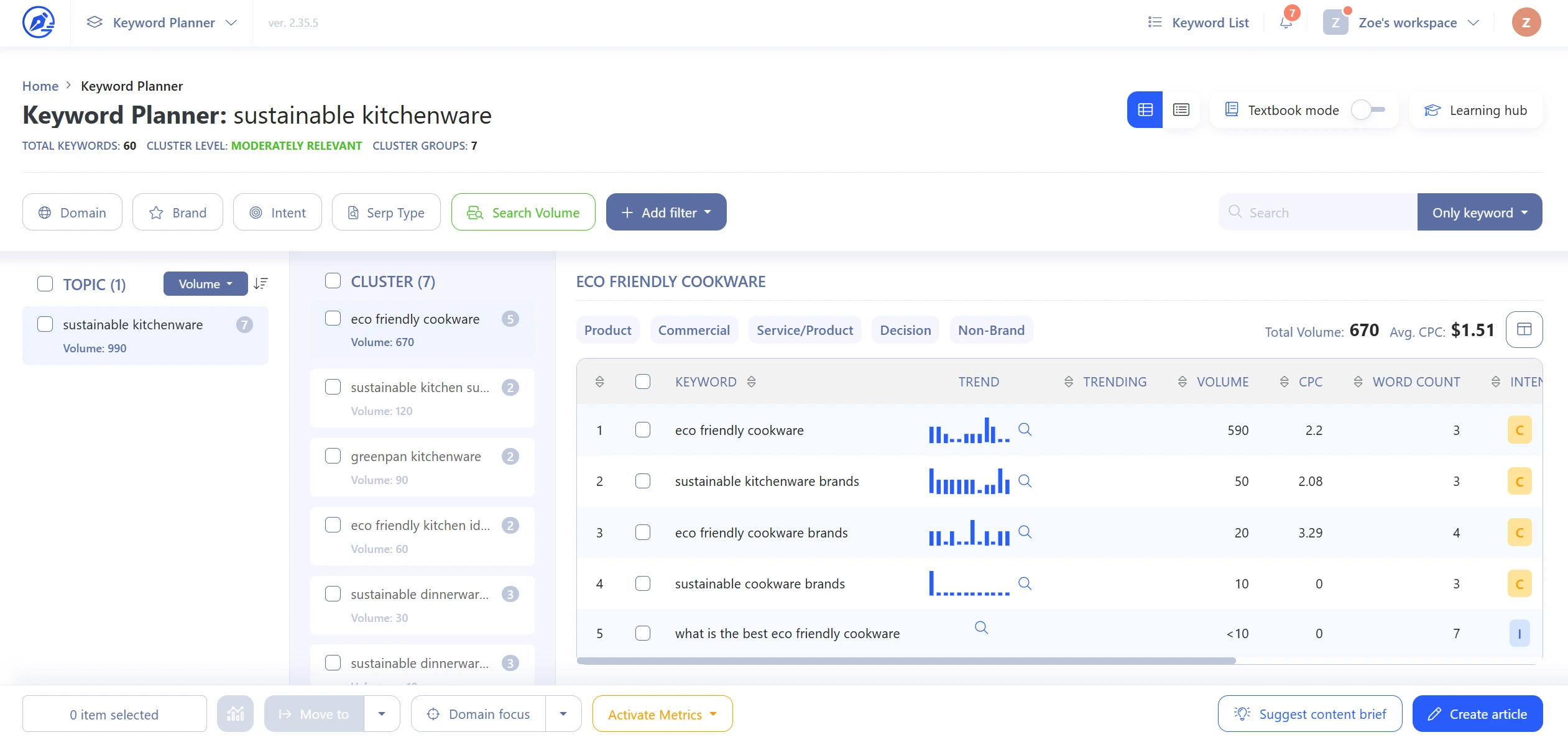
Task: Click the Commercial tag
Action: pyautogui.click(x=694, y=330)
